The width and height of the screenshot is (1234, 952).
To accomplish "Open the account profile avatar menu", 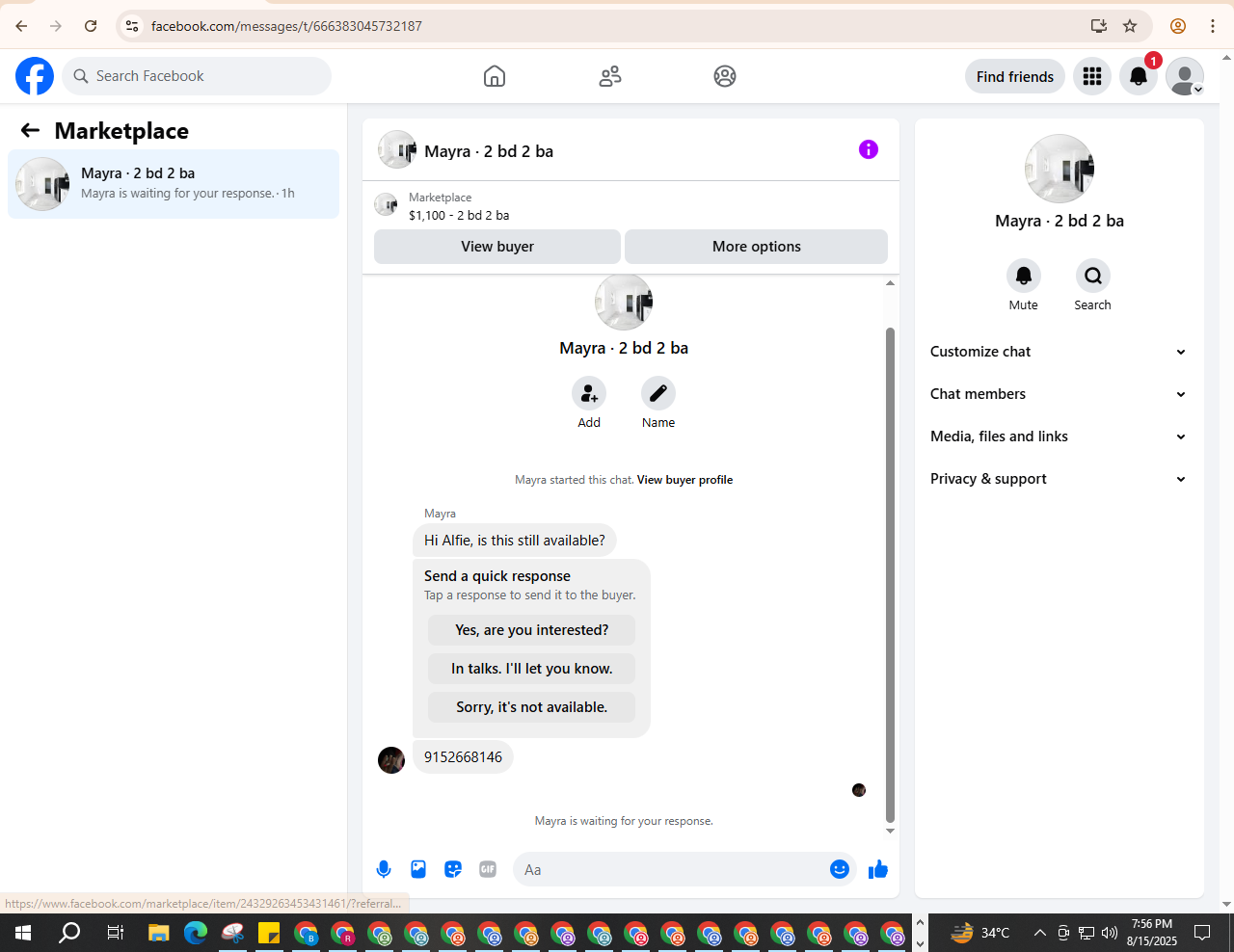I will 1185,76.
